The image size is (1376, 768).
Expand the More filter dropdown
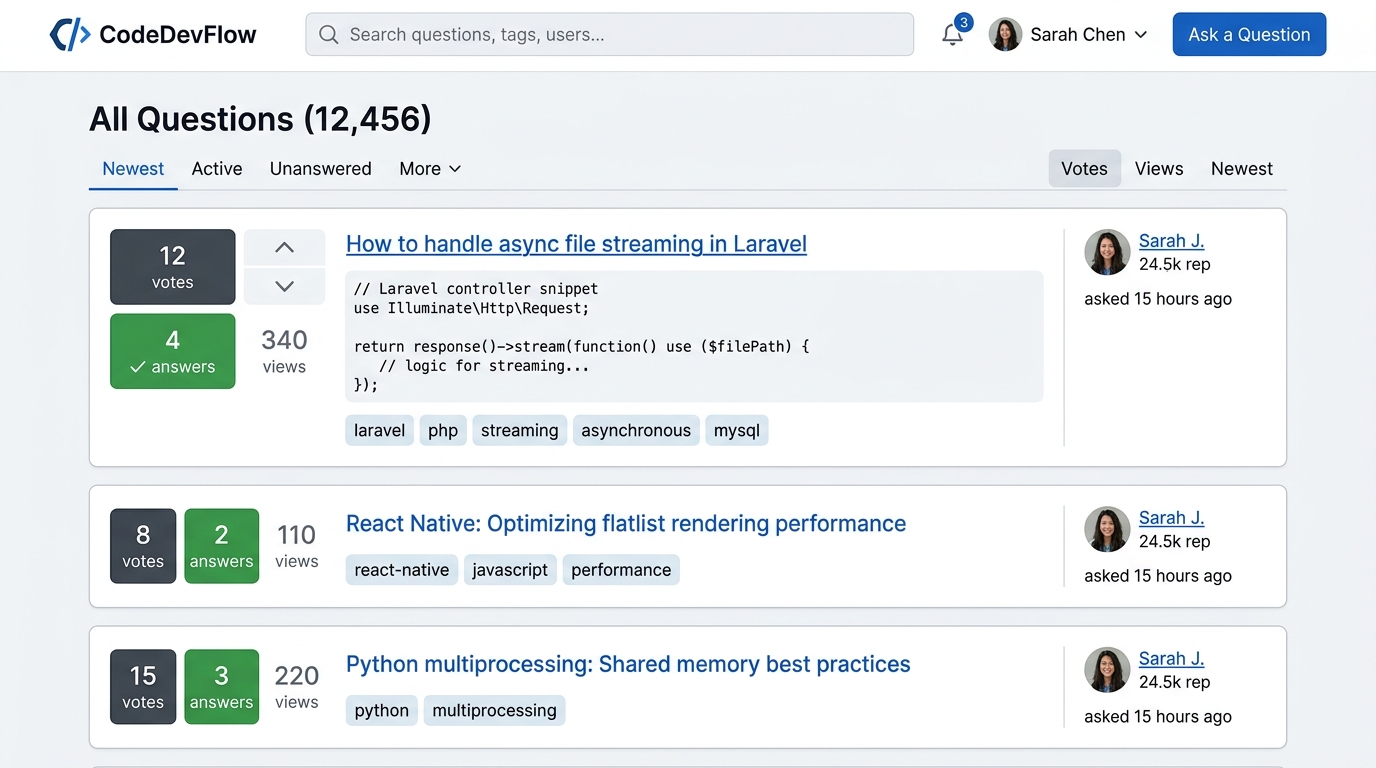point(430,169)
